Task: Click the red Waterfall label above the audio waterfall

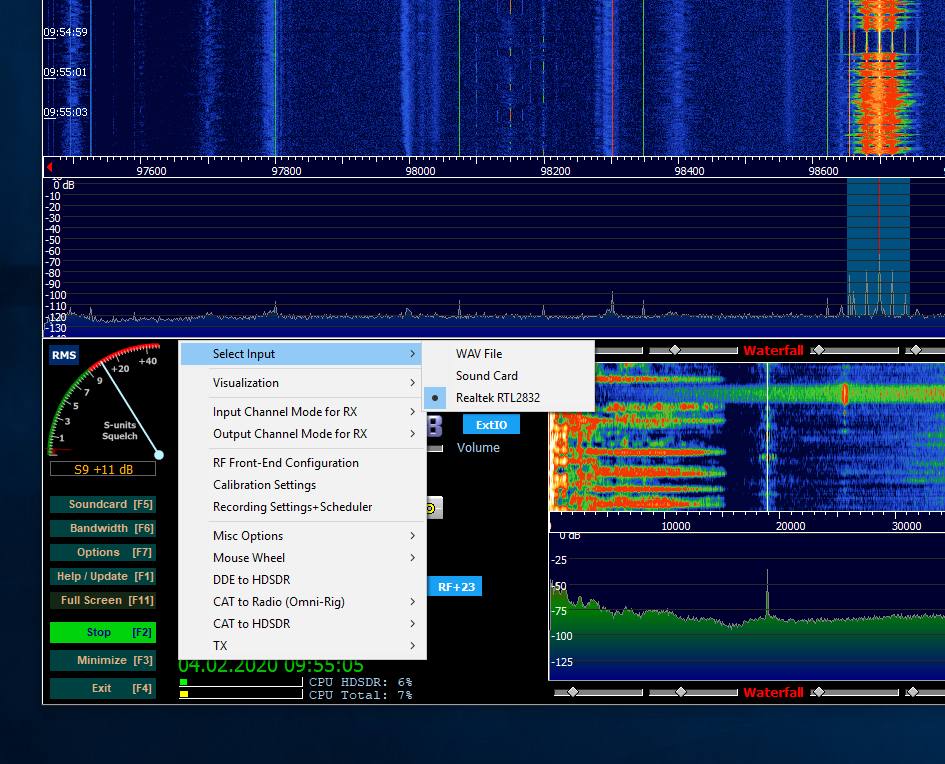Action: 773,351
